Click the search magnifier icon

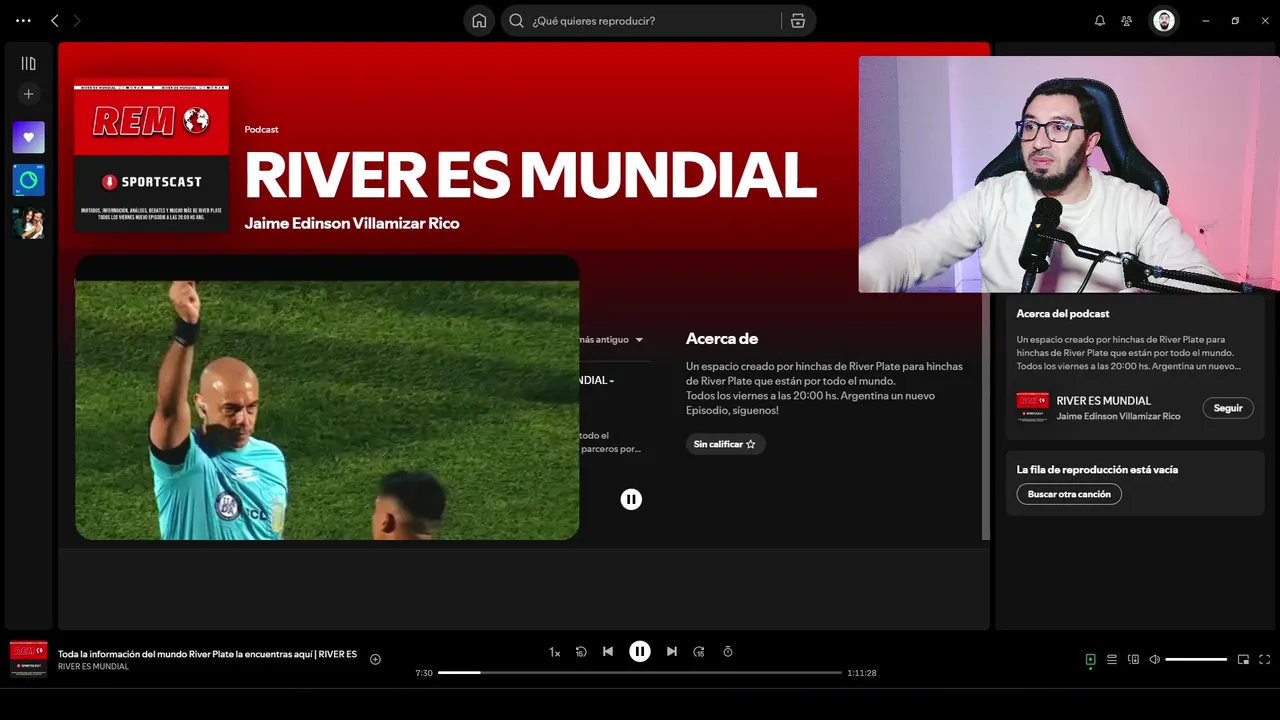[x=517, y=20]
